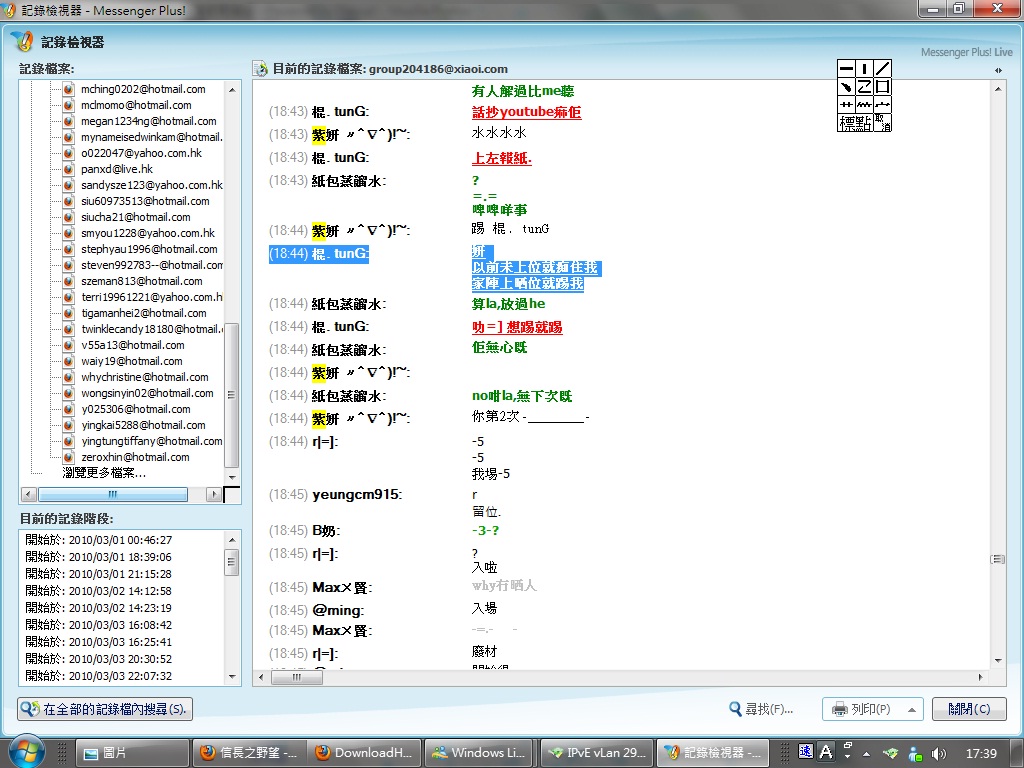Select the double-cross 艹 component key
The image size is (1024, 768).
click(x=846, y=104)
